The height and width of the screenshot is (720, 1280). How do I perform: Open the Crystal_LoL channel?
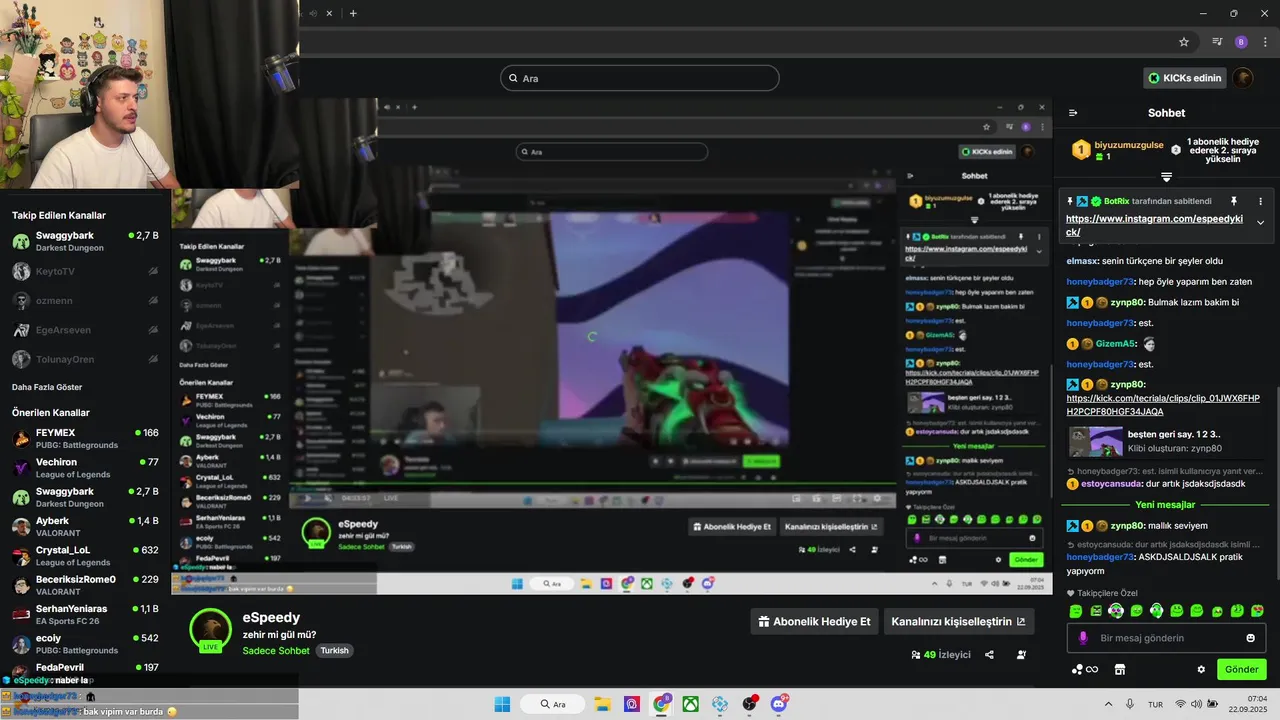pos(85,556)
